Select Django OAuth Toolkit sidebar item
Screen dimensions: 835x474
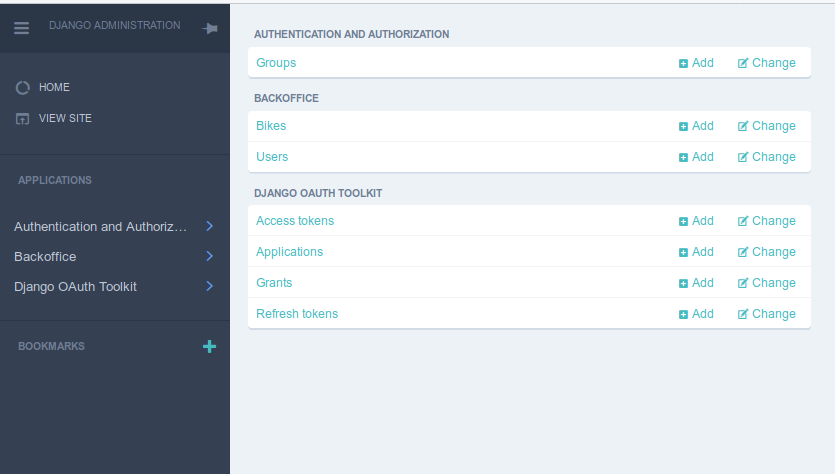[76, 287]
